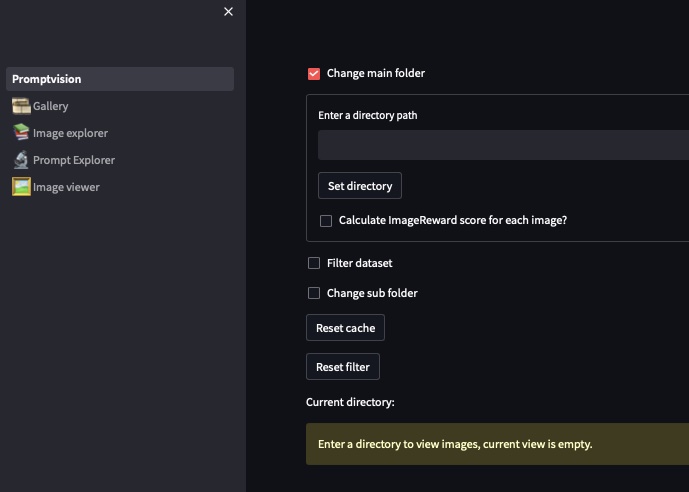Click the Reset cache button
Image resolution: width=689 pixels, height=492 pixels.
(345, 328)
